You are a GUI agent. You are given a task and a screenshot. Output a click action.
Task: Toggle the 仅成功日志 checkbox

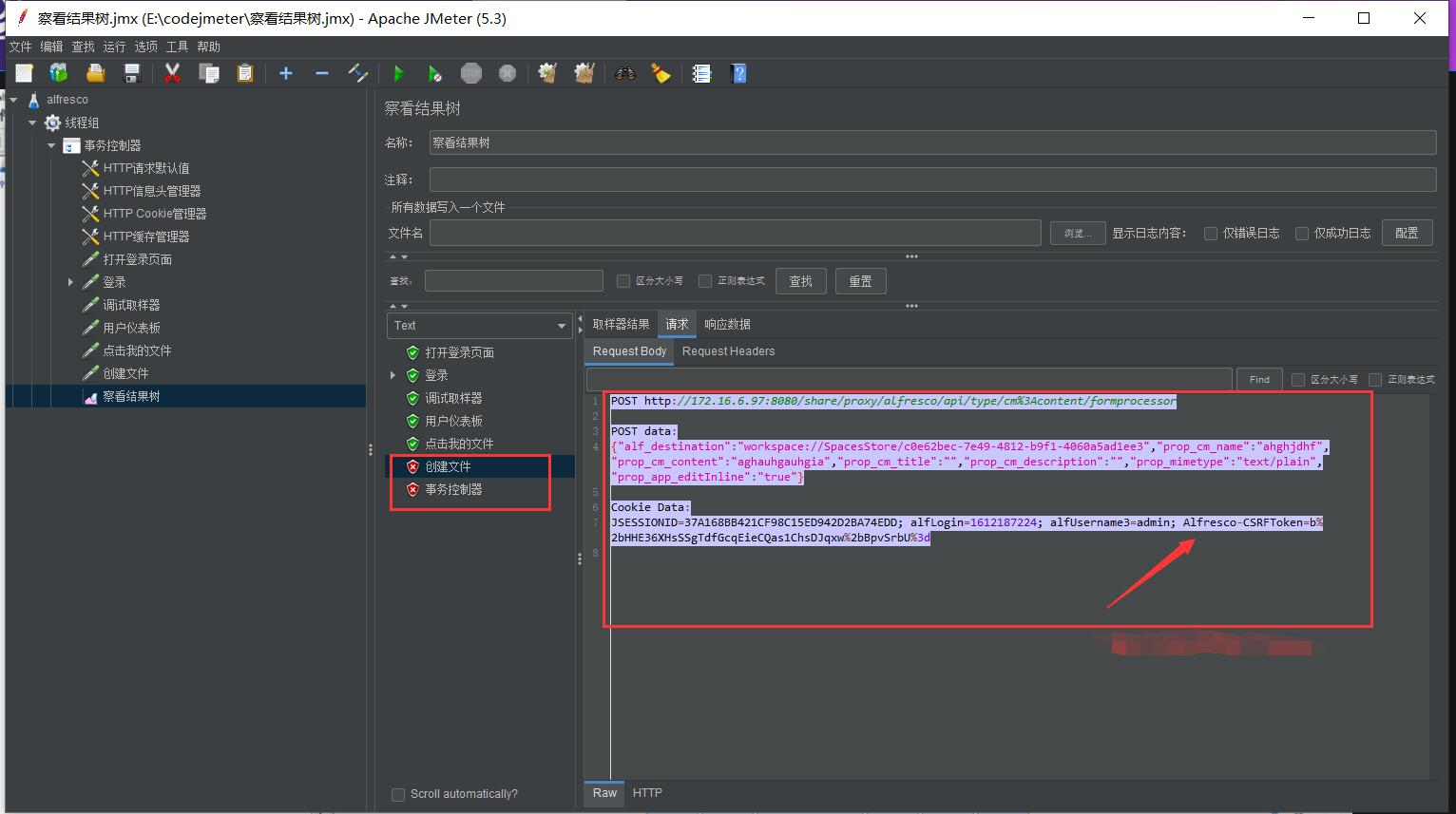click(x=1302, y=233)
